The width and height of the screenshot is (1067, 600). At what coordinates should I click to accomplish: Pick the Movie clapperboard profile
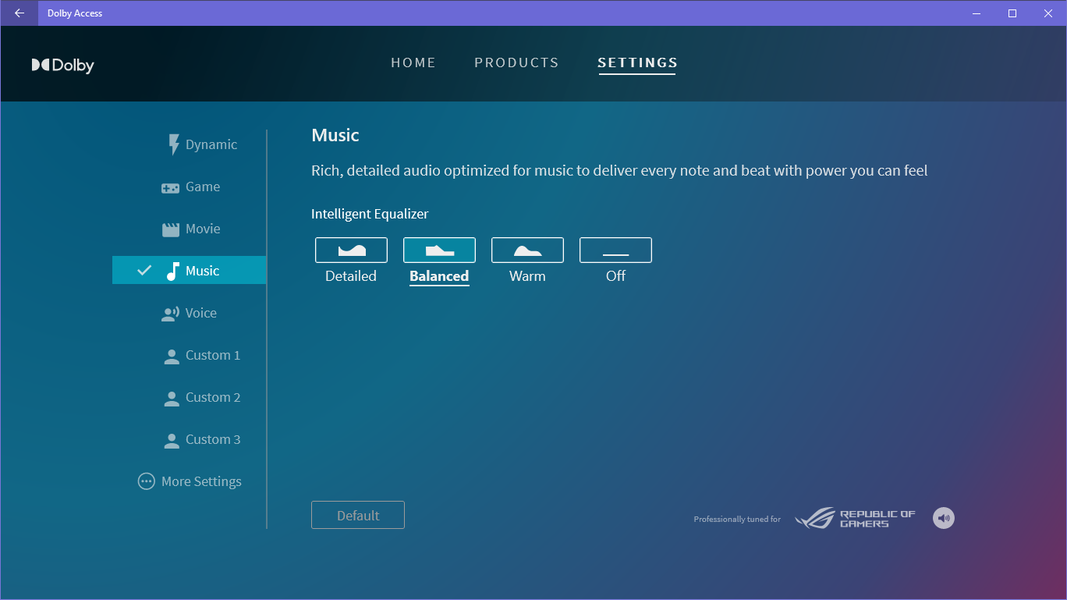pos(191,229)
